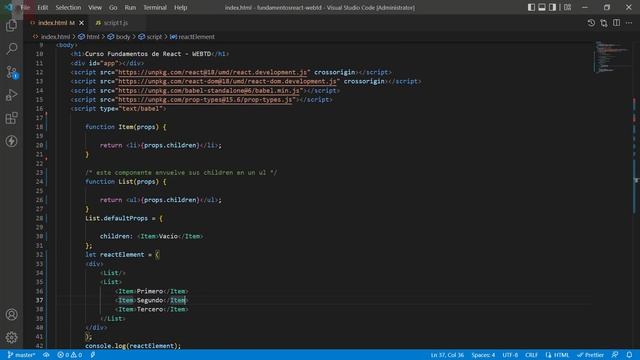The width and height of the screenshot is (640, 360).
Task: Click the port forwarding status bar icon
Action: (93, 355)
